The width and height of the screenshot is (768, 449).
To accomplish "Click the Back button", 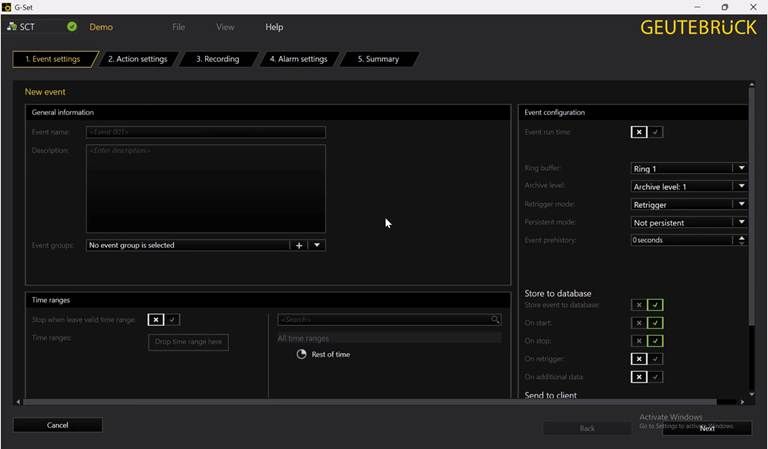I will pos(587,428).
